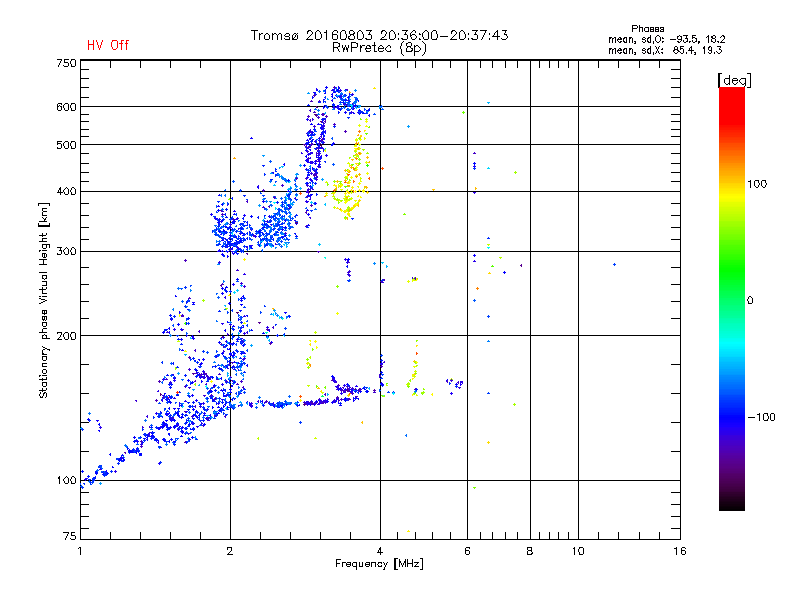Click y-axis tick label '200'

tap(66, 336)
